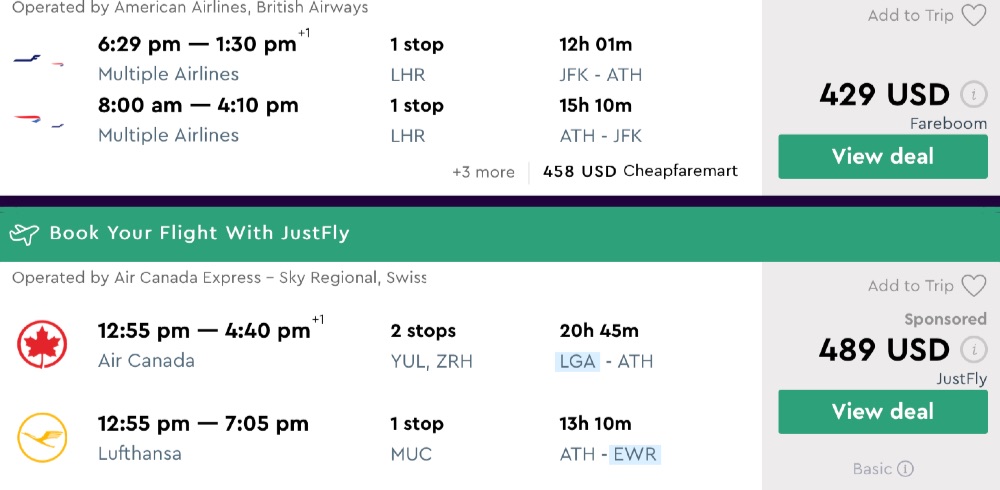Click the heart icon on the 429 USD flight
This screenshot has width=1000, height=490.
point(973,16)
